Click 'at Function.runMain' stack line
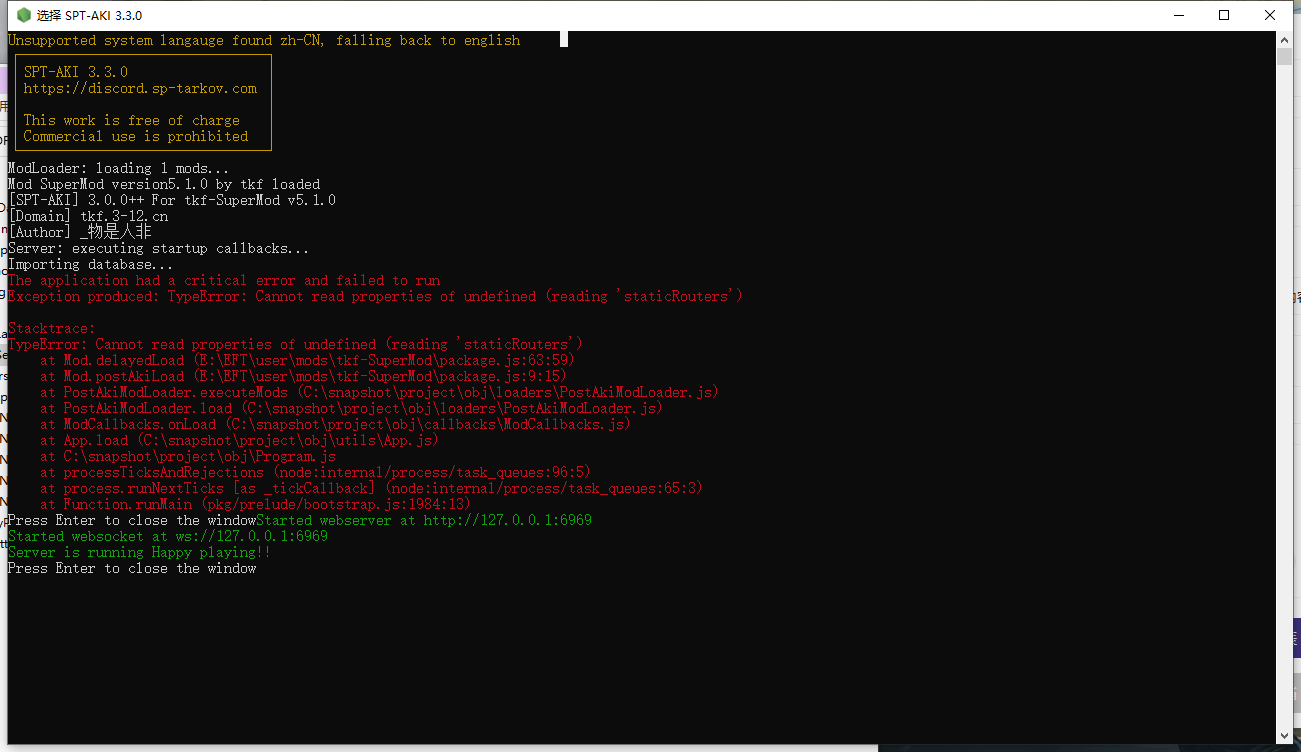The height and width of the screenshot is (752, 1301). [x=256, y=504]
